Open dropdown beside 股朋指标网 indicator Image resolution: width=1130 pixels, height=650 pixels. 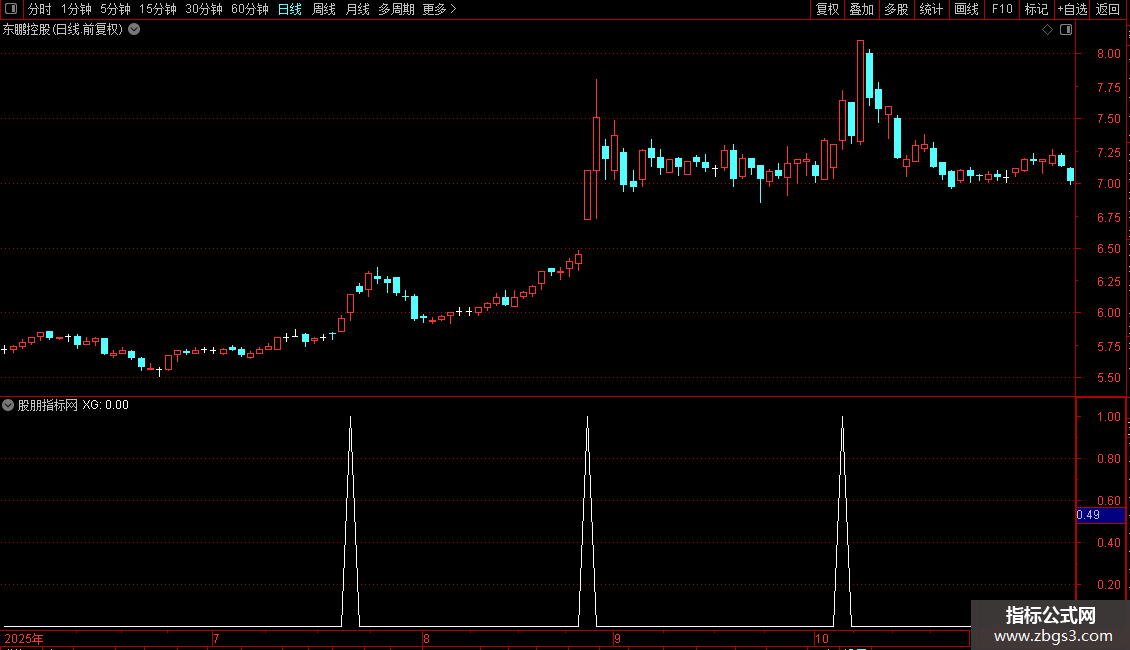tap(8, 405)
